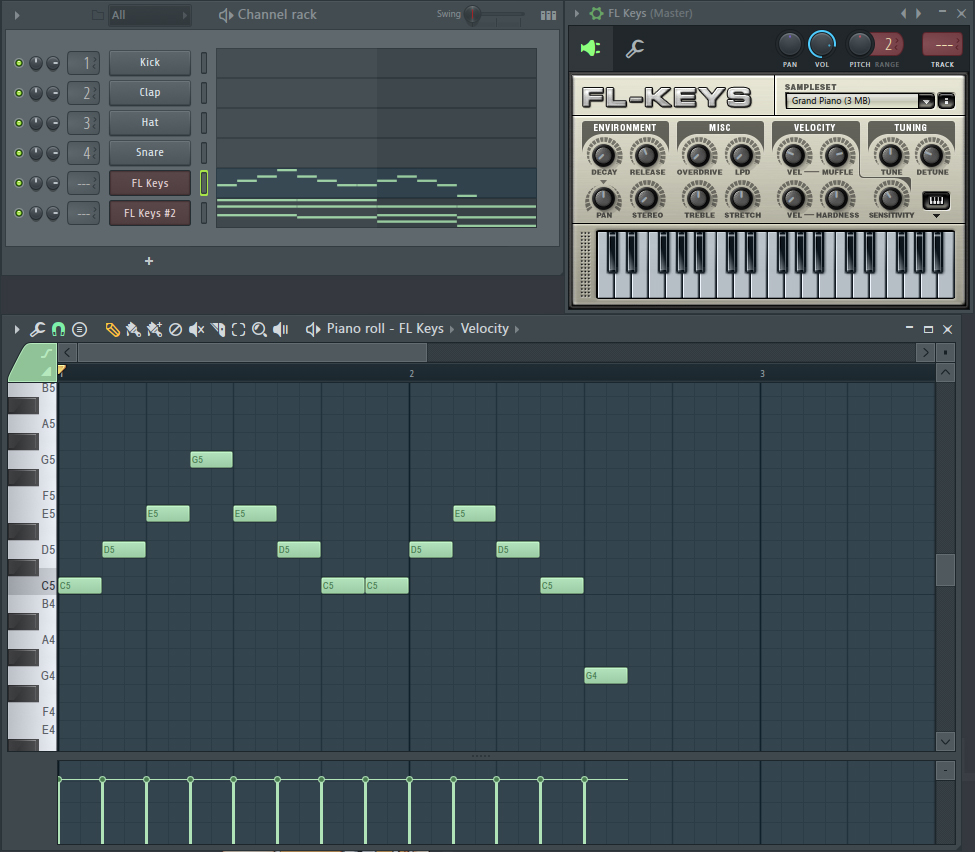Select the FL Keys #2 channel button

click(x=150, y=213)
